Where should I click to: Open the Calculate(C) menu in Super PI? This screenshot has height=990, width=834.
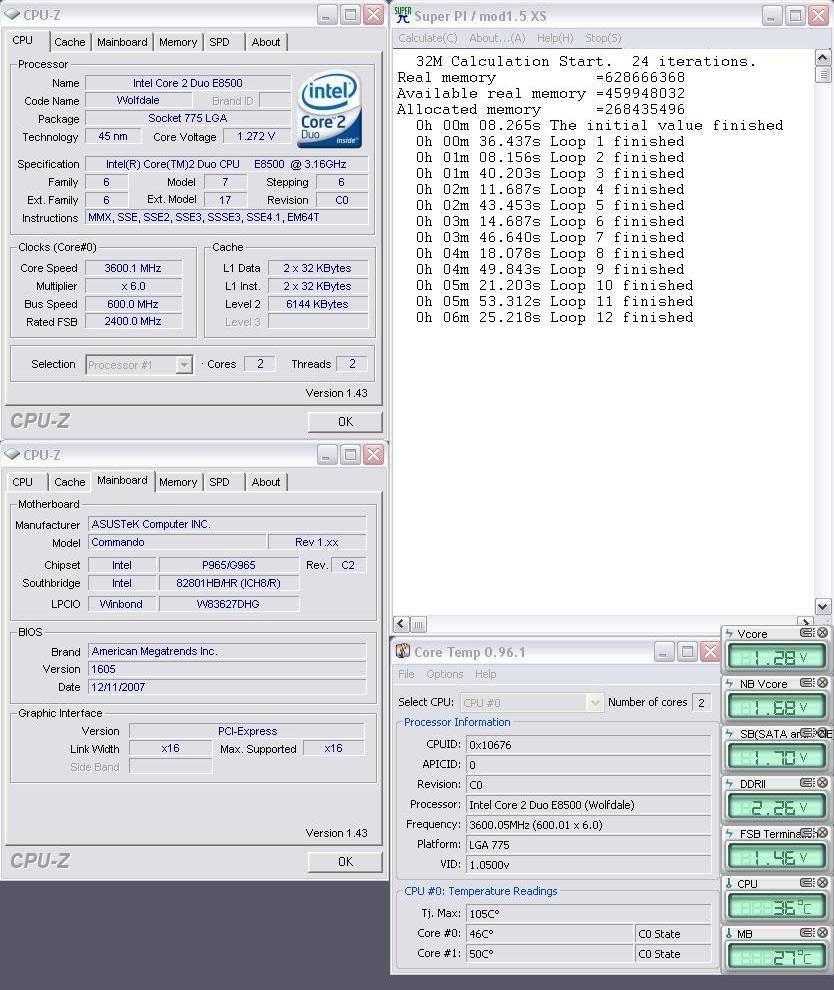(x=427, y=38)
